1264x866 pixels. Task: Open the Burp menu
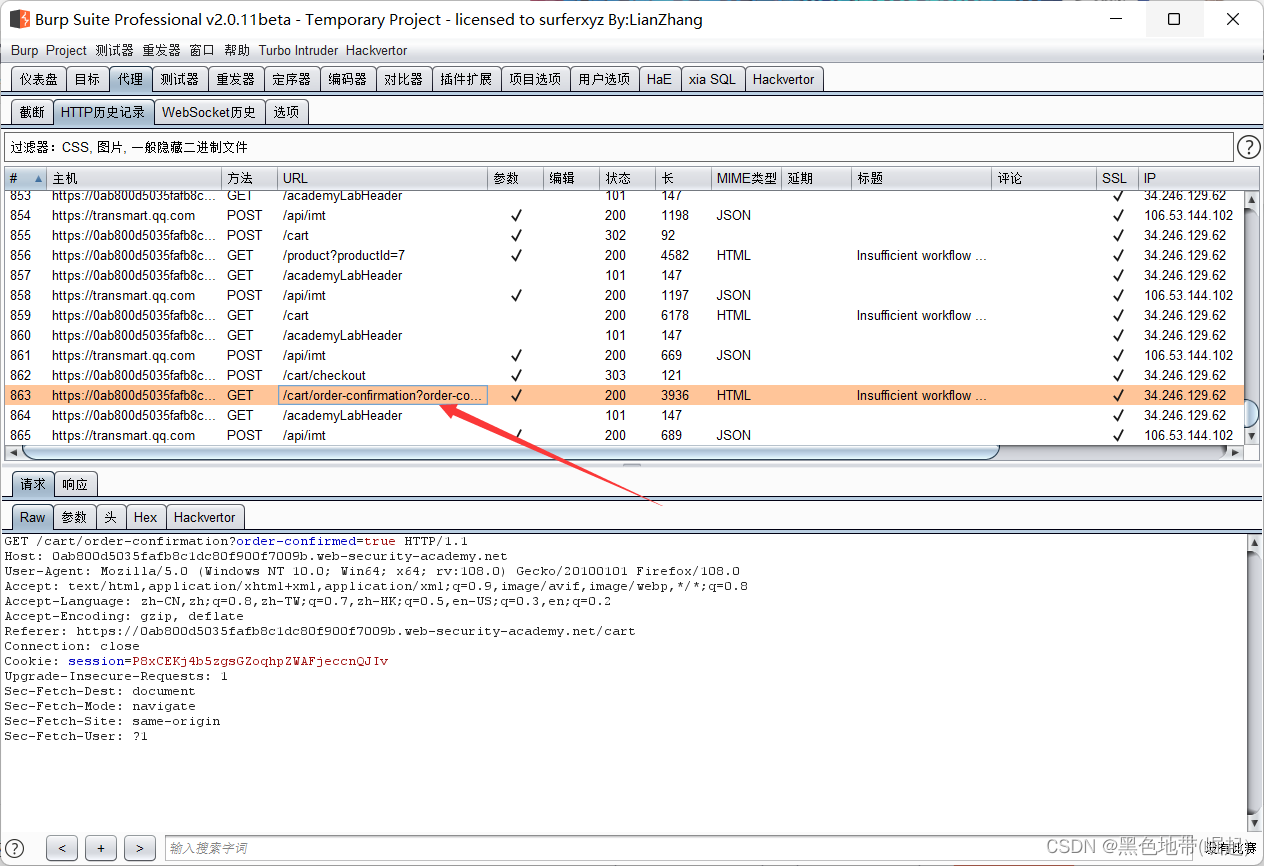click(x=24, y=50)
